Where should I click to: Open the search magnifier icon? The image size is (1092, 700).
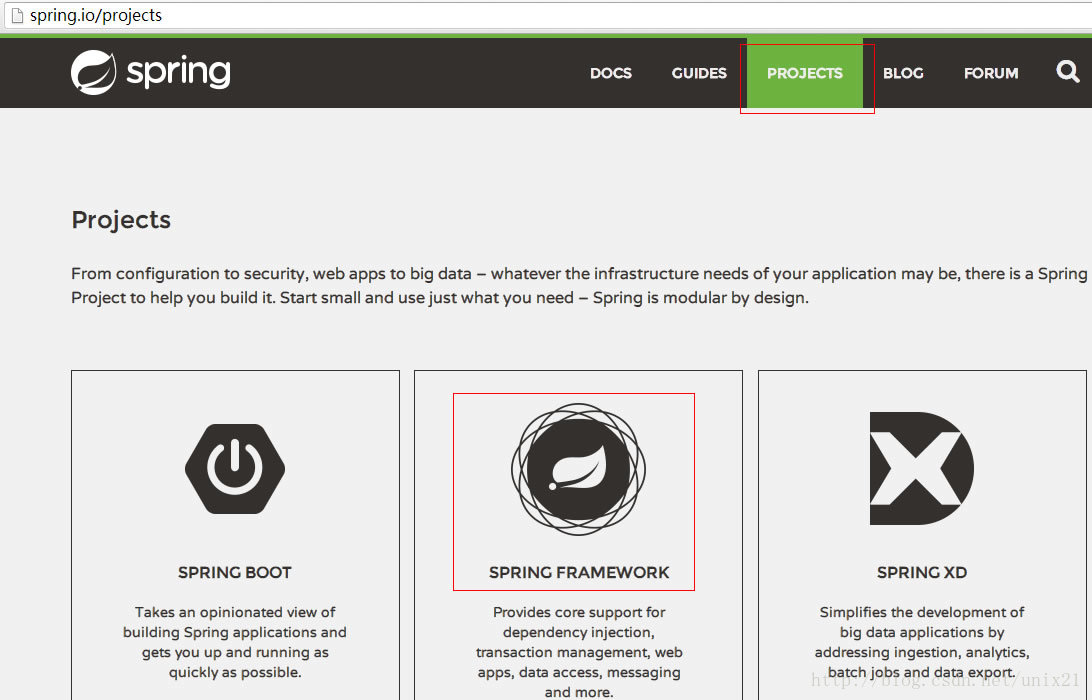point(1068,71)
